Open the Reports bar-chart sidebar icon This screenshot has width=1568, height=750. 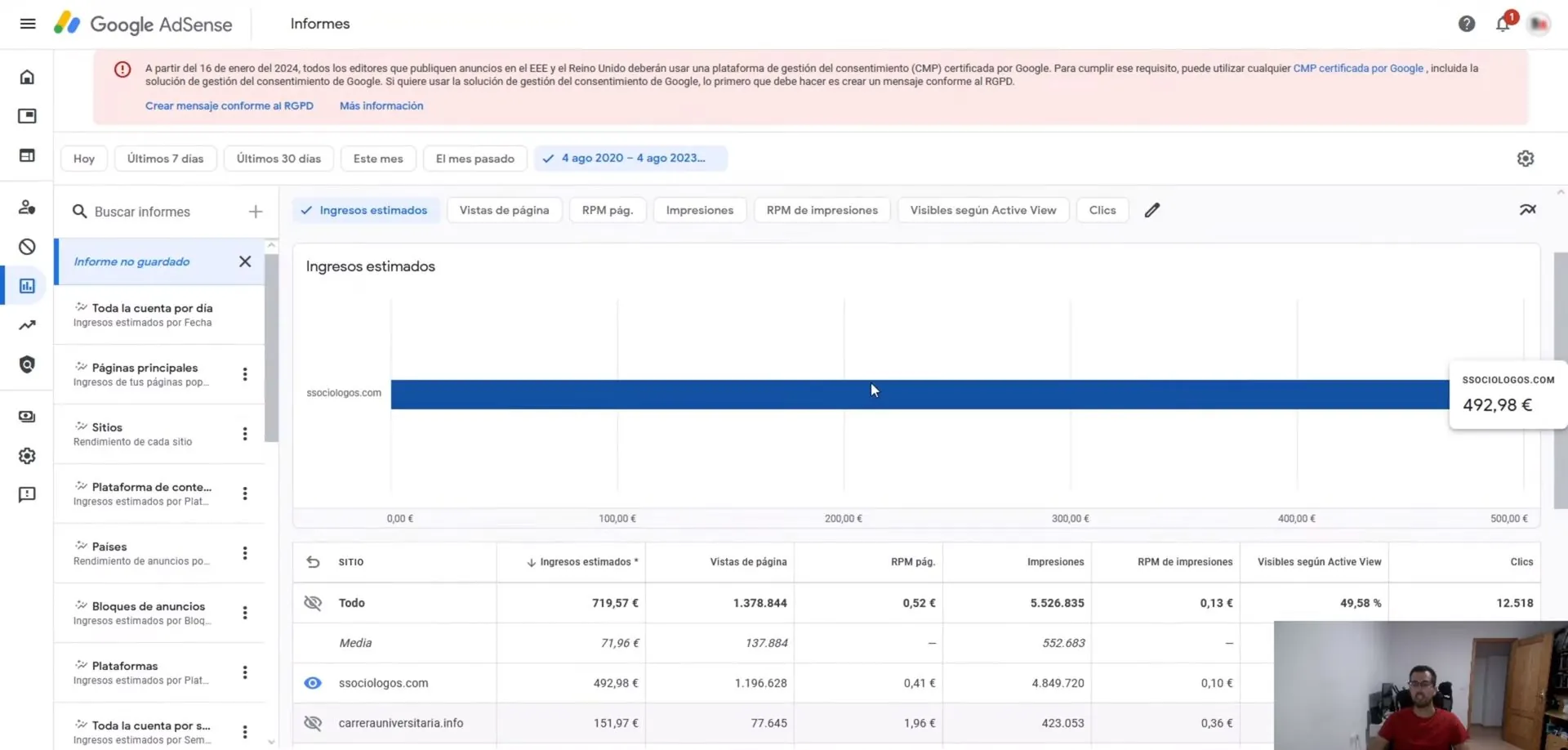pos(27,286)
